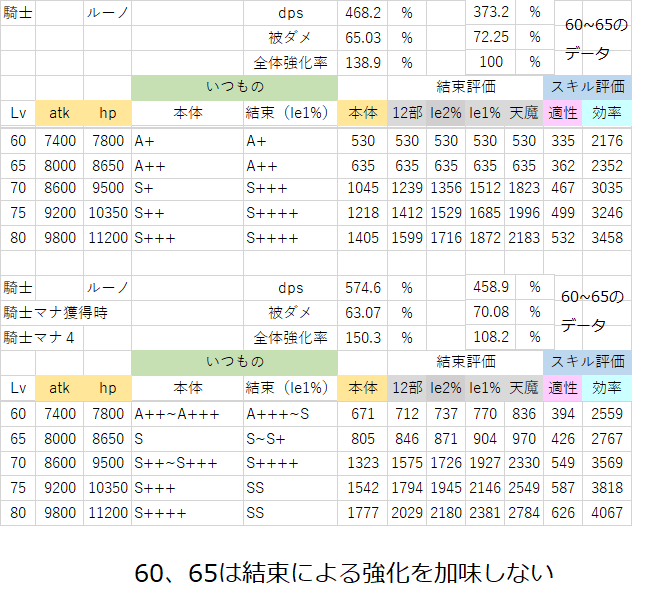This screenshot has height=615, width=648.
Task: Click the grade S~S+ cell
Action: point(266,439)
